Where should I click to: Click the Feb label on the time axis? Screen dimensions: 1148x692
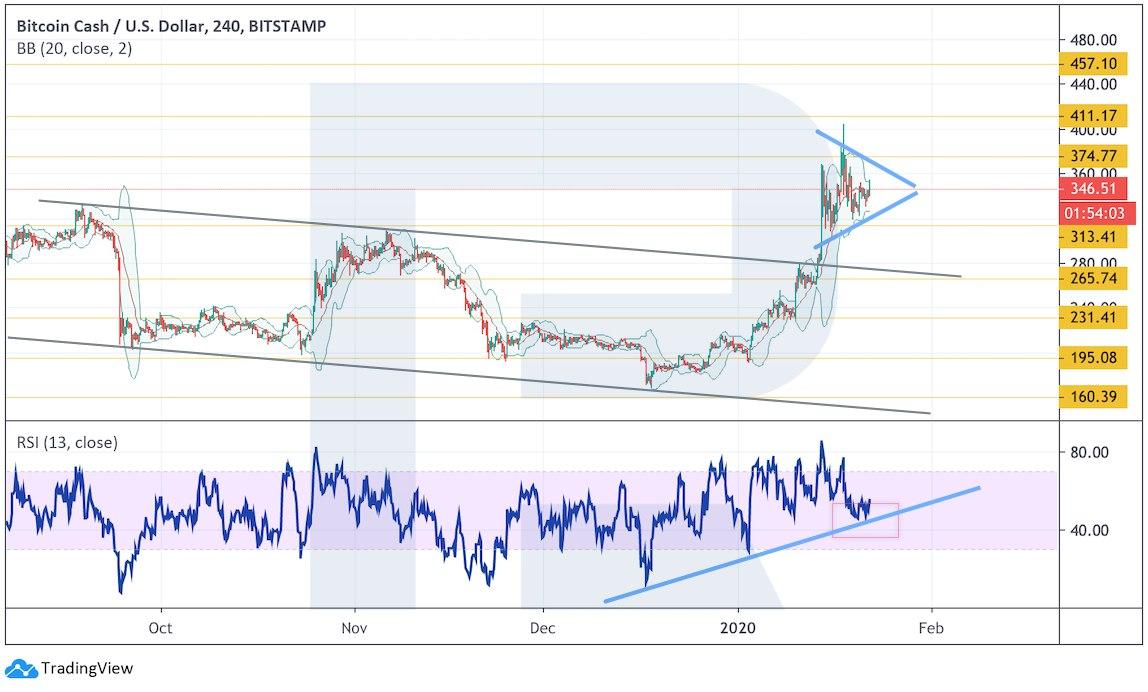[931, 628]
